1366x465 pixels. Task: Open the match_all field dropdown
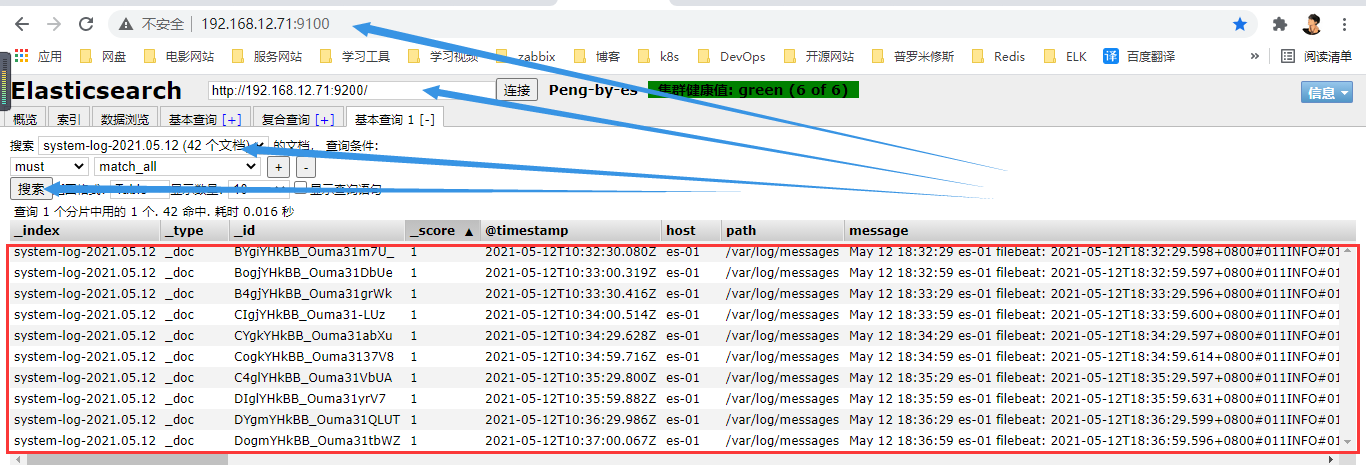[176, 167]
